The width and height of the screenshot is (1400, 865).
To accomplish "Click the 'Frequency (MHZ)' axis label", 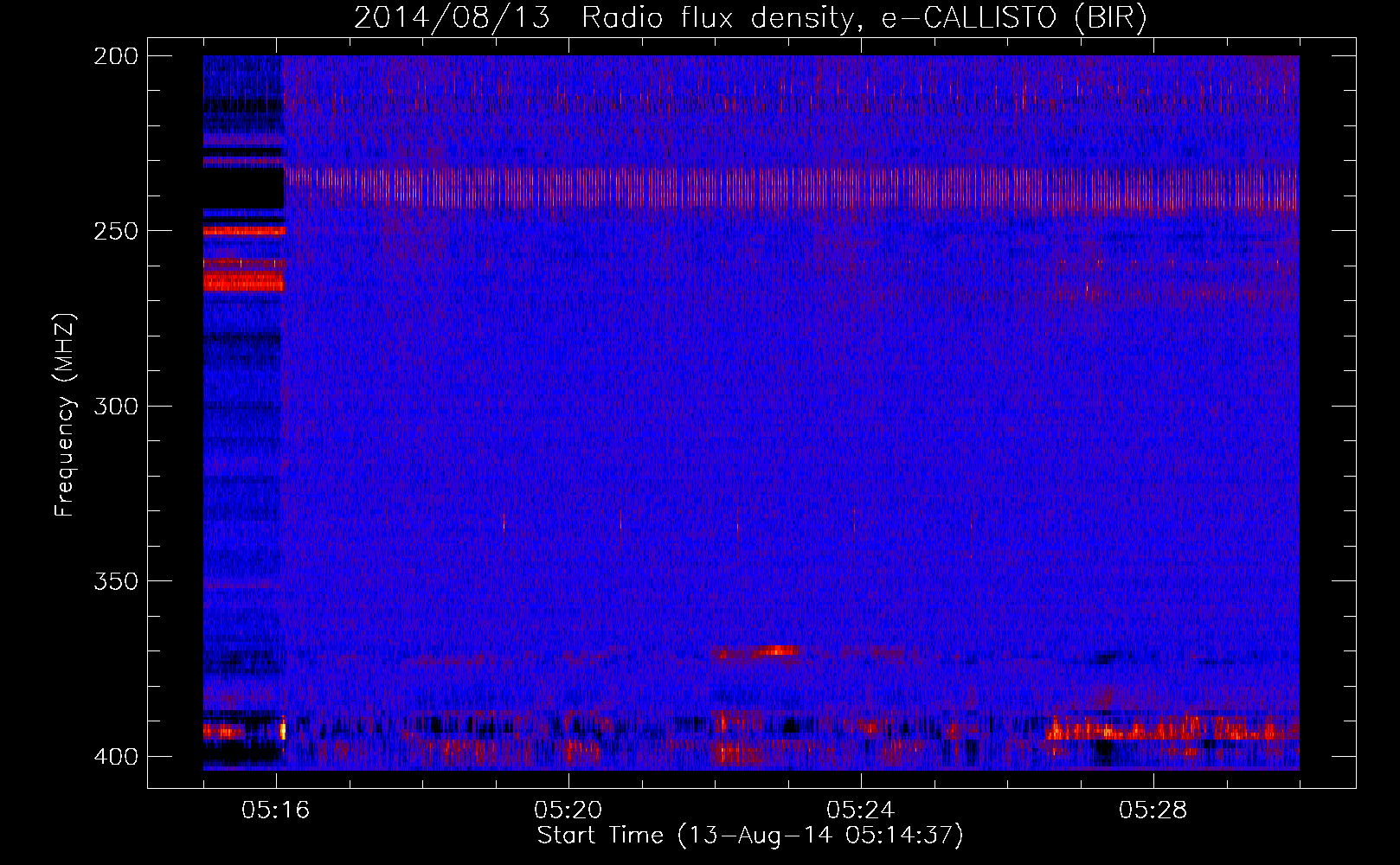I will pos(65,414).
